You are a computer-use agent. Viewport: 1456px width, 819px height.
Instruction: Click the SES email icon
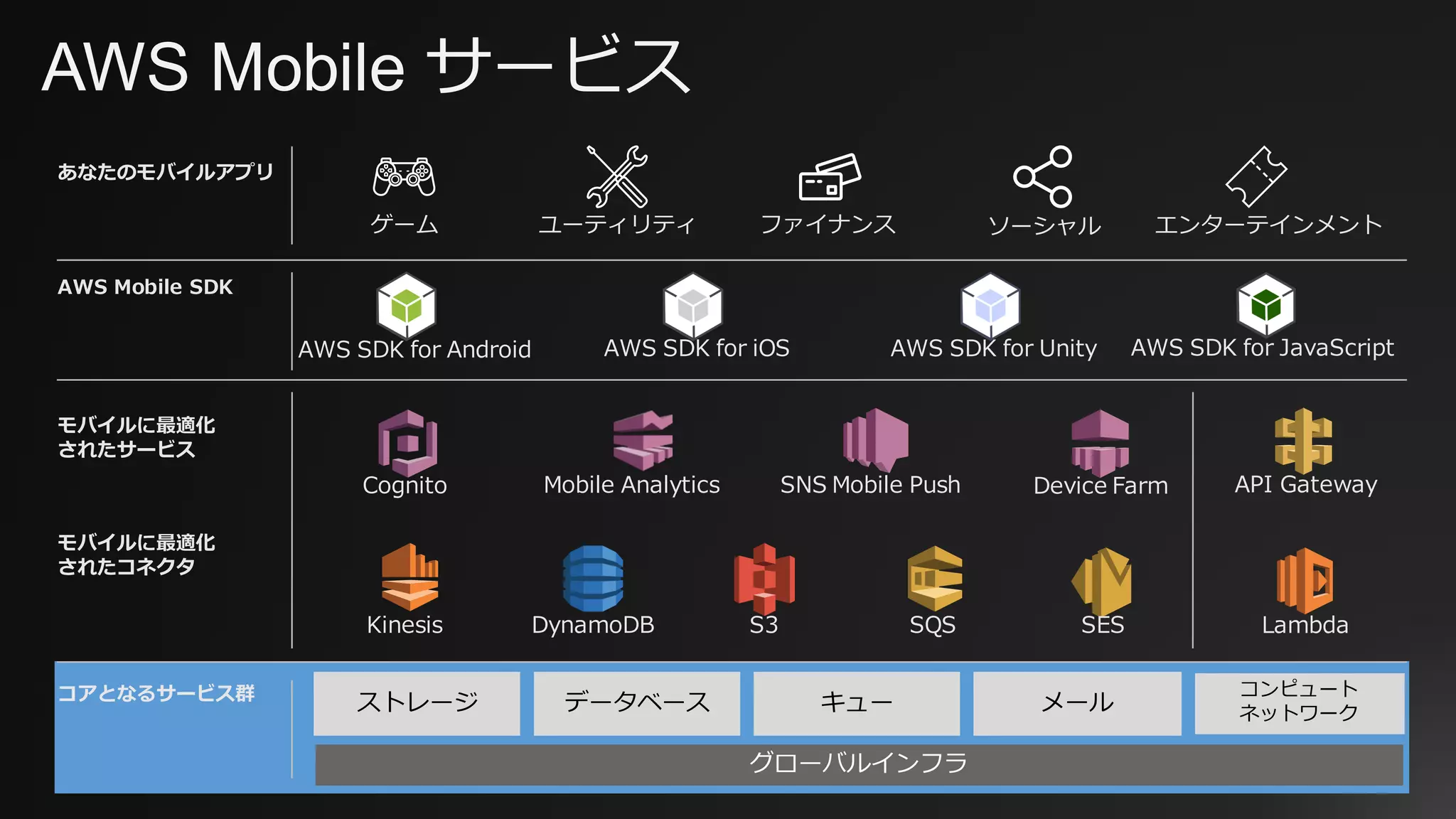(1102, 582)
